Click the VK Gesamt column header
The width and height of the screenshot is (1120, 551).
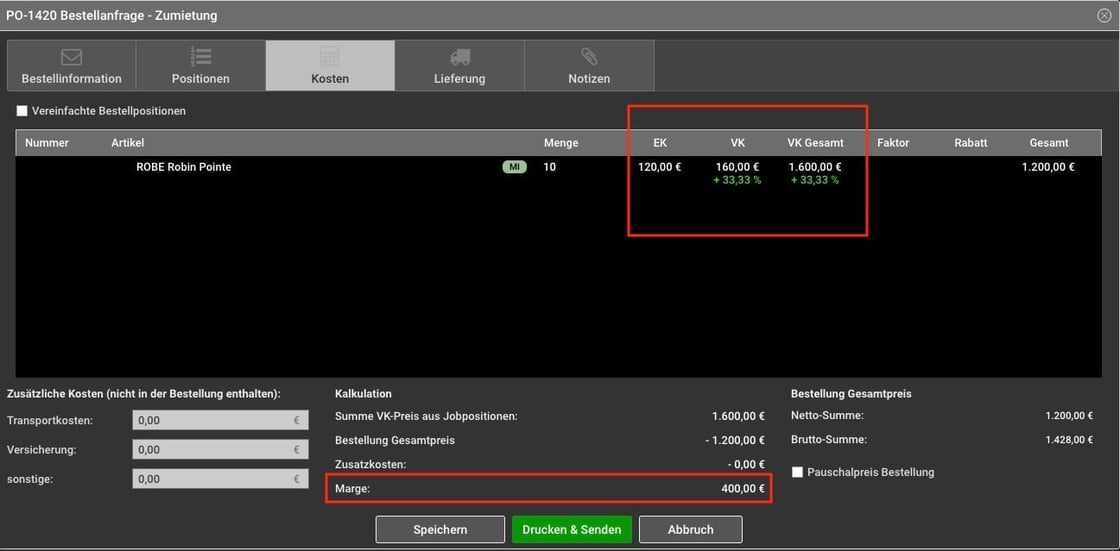(x=815, y=143)
